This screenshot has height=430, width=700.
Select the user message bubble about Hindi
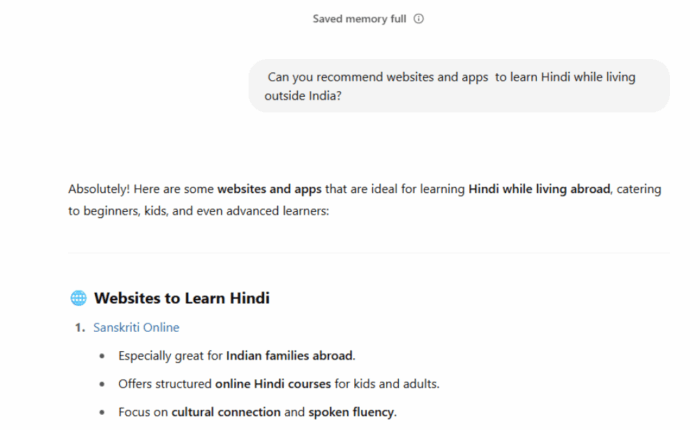tap(459, 86)
